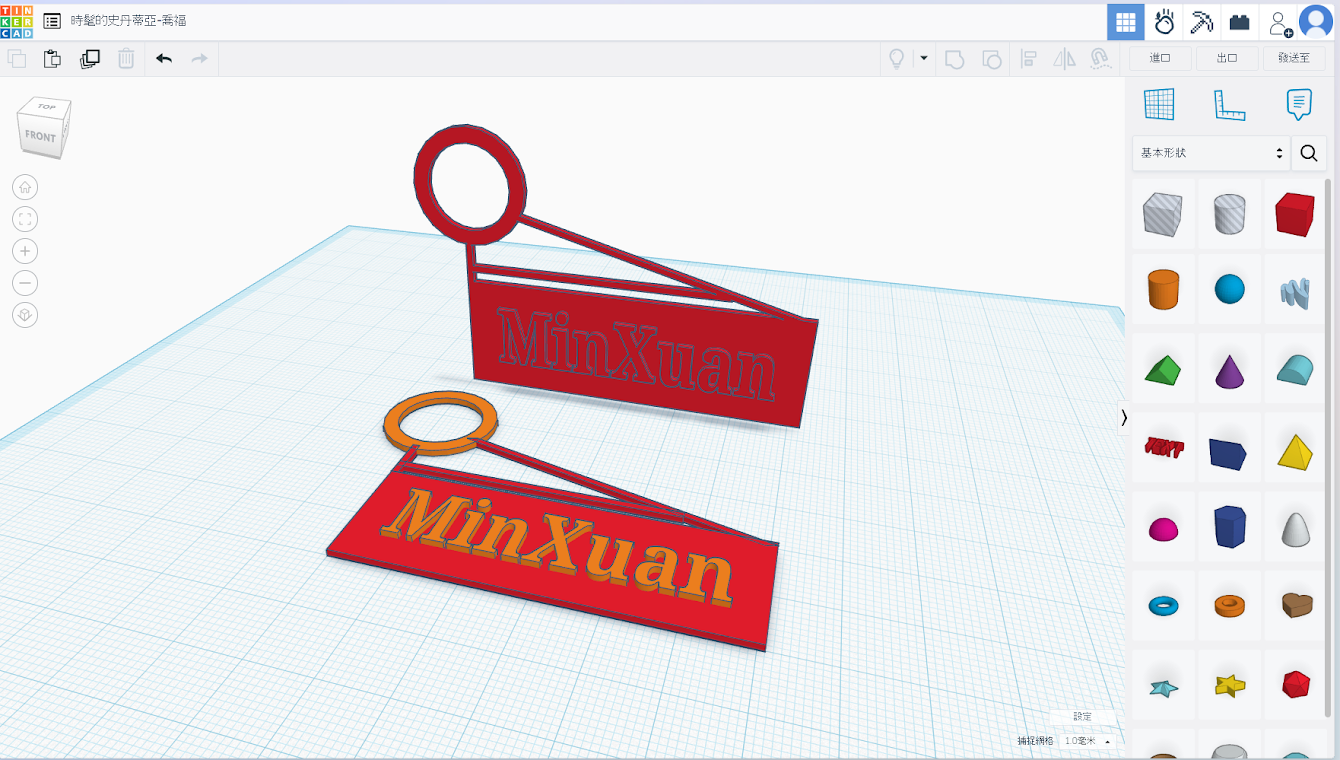Viewport: 1340px width, 760px height.
Task: Select the red solid Box shape
Action: (x=1294, y=214)
